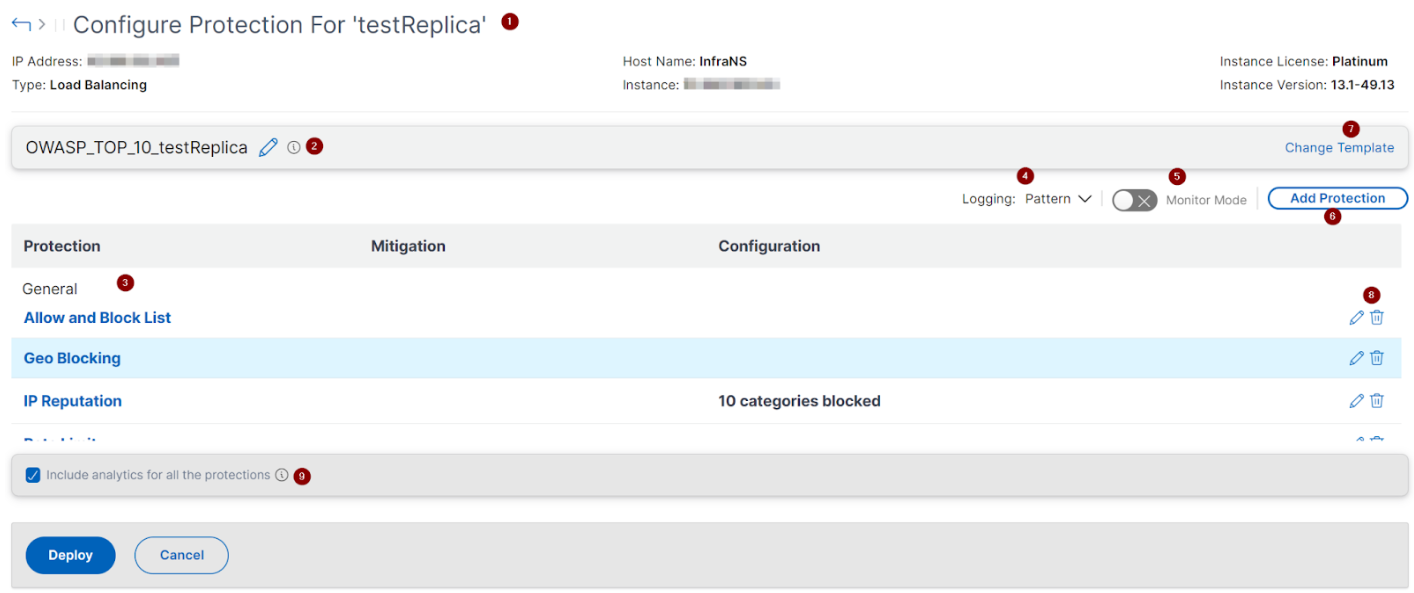Click the Protection column header

pyautogui.click(x=62, y=246)
